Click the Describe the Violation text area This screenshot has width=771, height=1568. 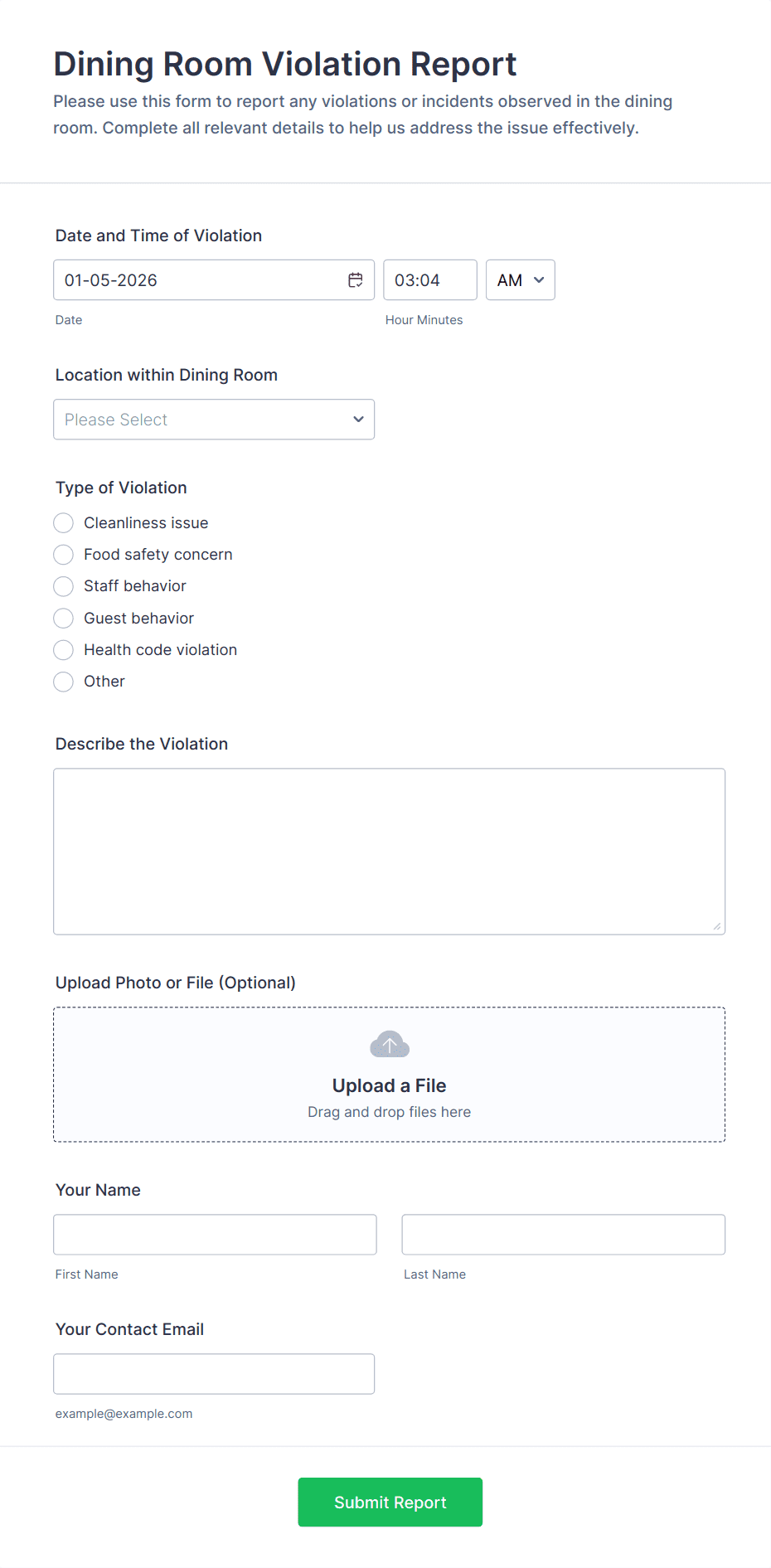point(389,852)
